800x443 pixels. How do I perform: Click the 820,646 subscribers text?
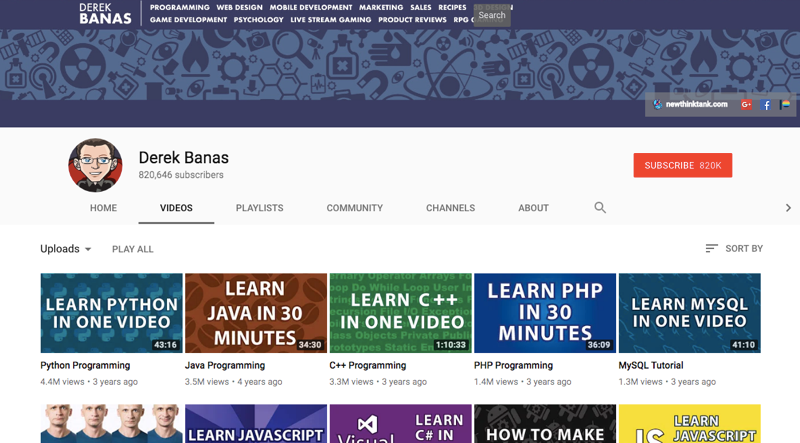[x=181, y=175]
